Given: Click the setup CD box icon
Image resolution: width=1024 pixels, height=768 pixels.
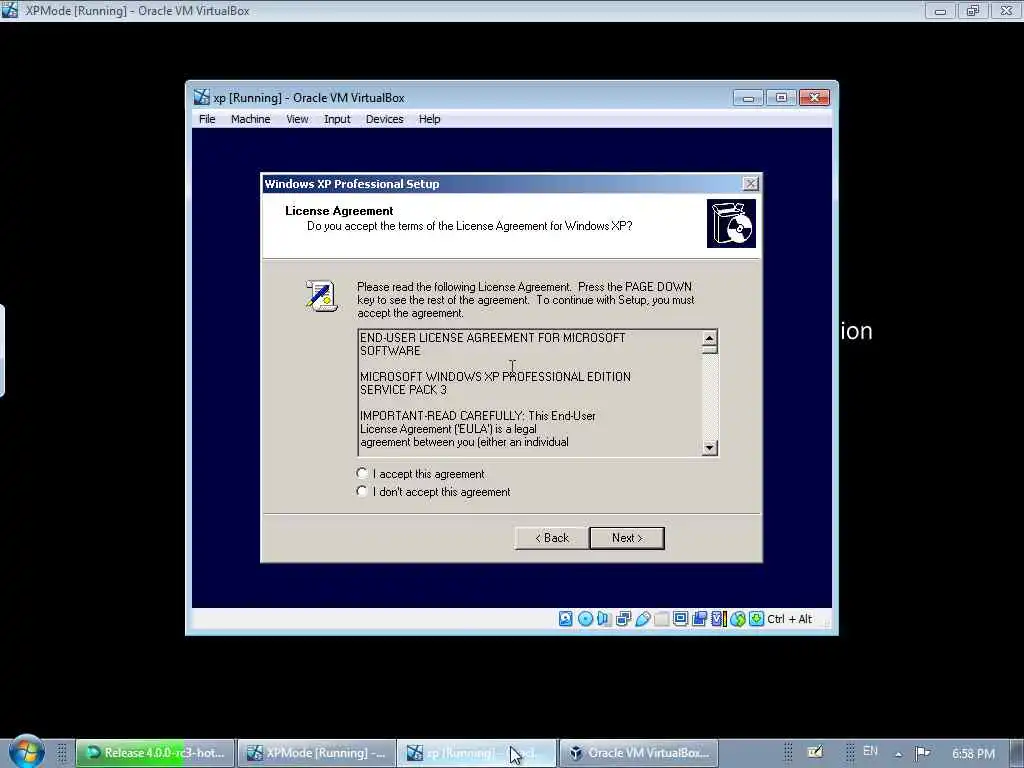Looking at the screenshot, I should coord(731,223).
